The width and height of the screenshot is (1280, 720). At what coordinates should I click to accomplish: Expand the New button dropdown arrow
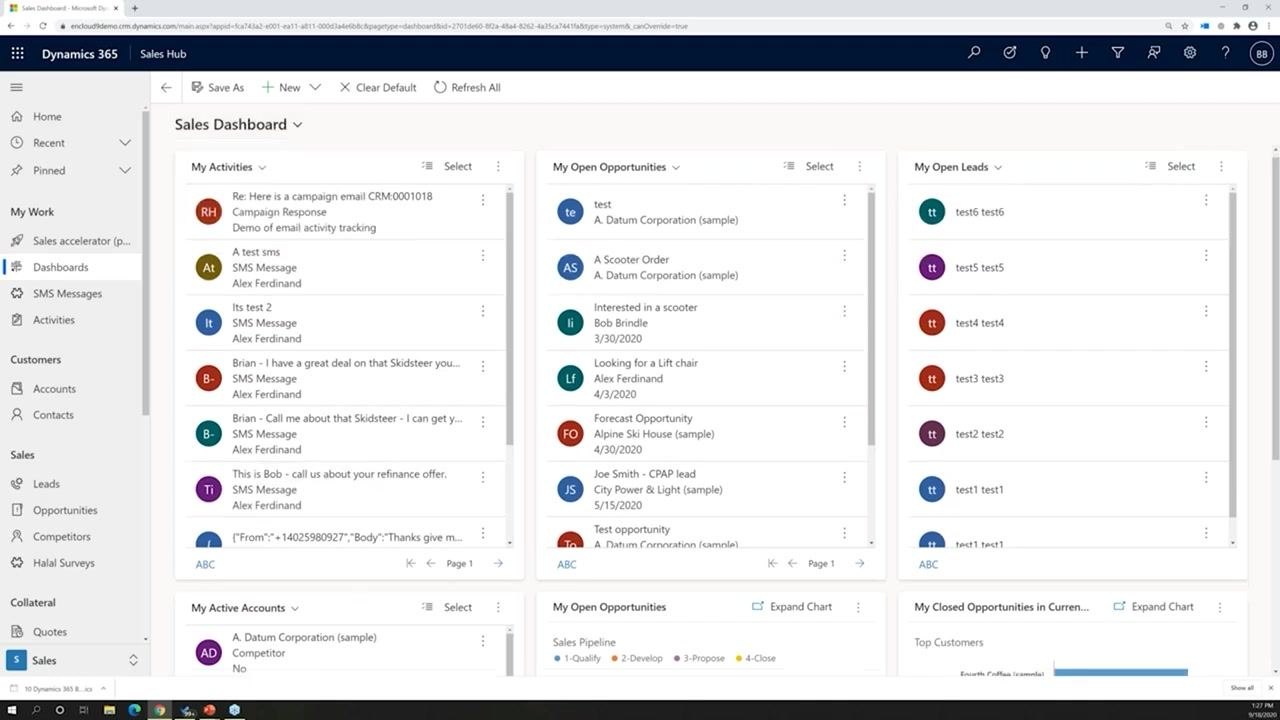315,87
